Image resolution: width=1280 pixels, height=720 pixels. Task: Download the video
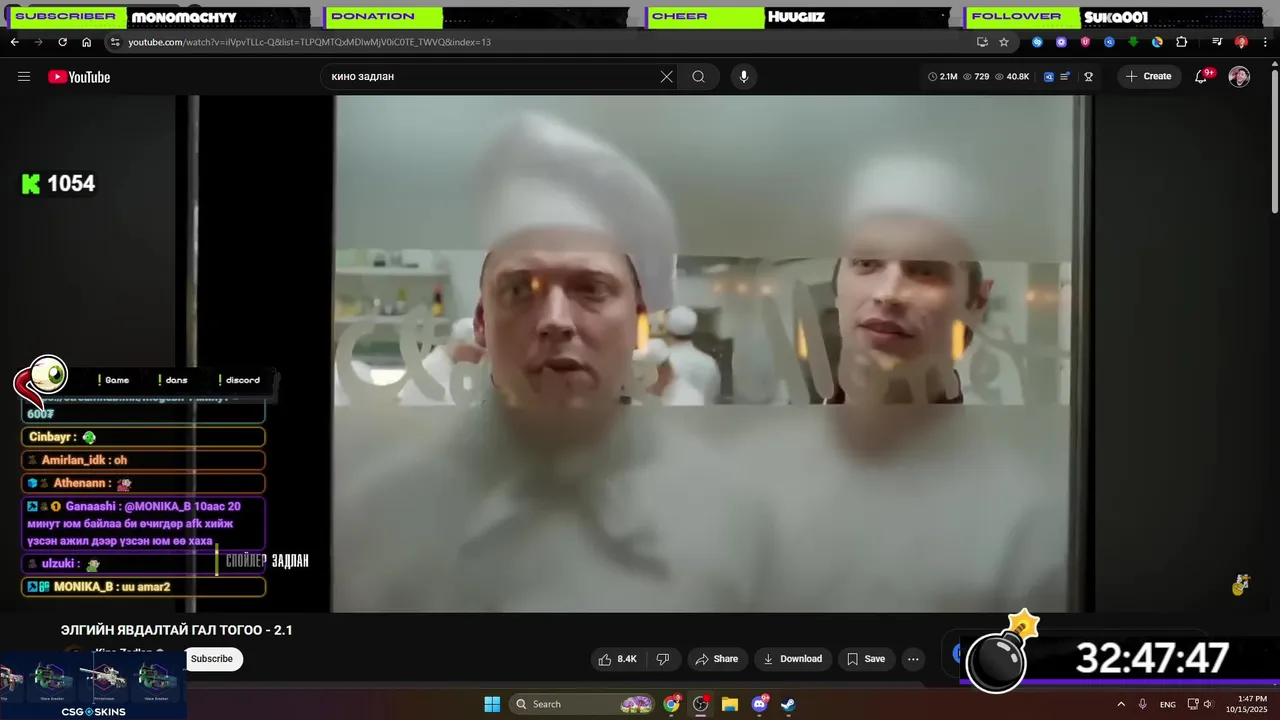click(792, 659)
